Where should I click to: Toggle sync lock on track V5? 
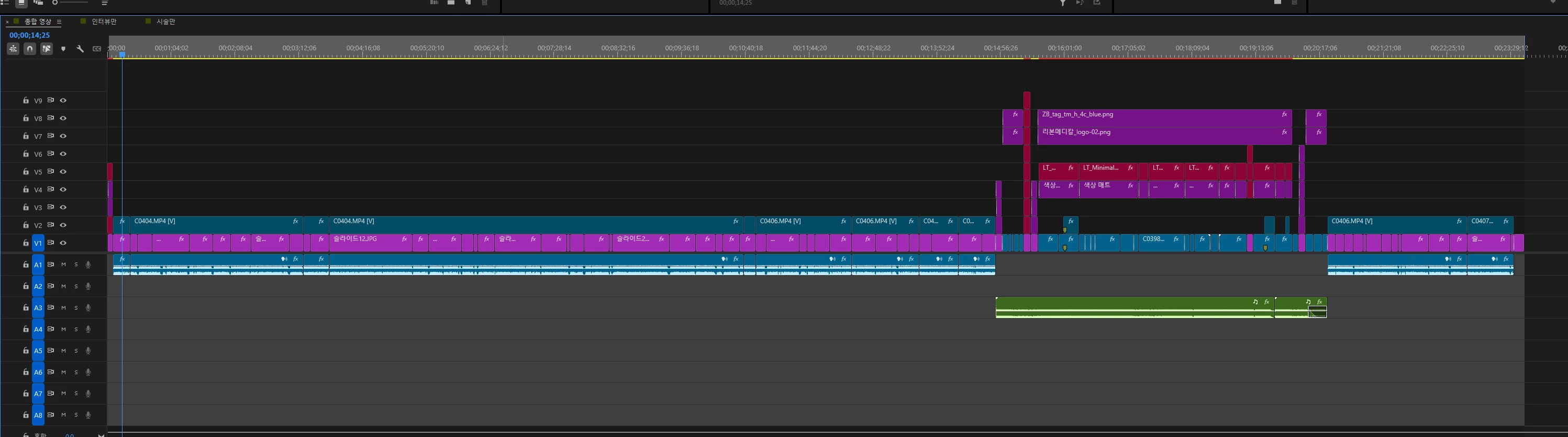click(51, 171)
